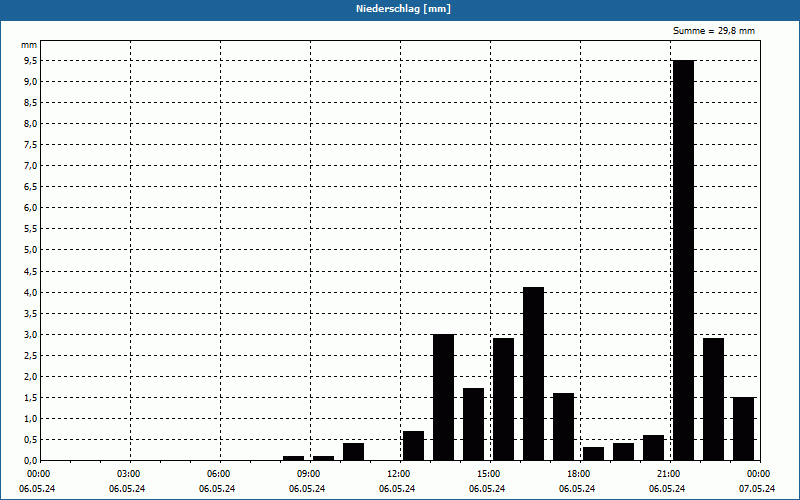Click the 0,4 mm bar after 09:00
Screen dimensions: 800x500
point(354,452)
